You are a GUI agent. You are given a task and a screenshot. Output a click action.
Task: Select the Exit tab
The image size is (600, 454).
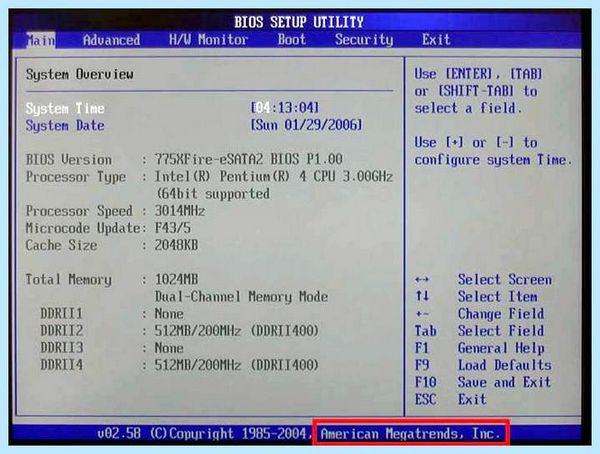coord(436,40)
